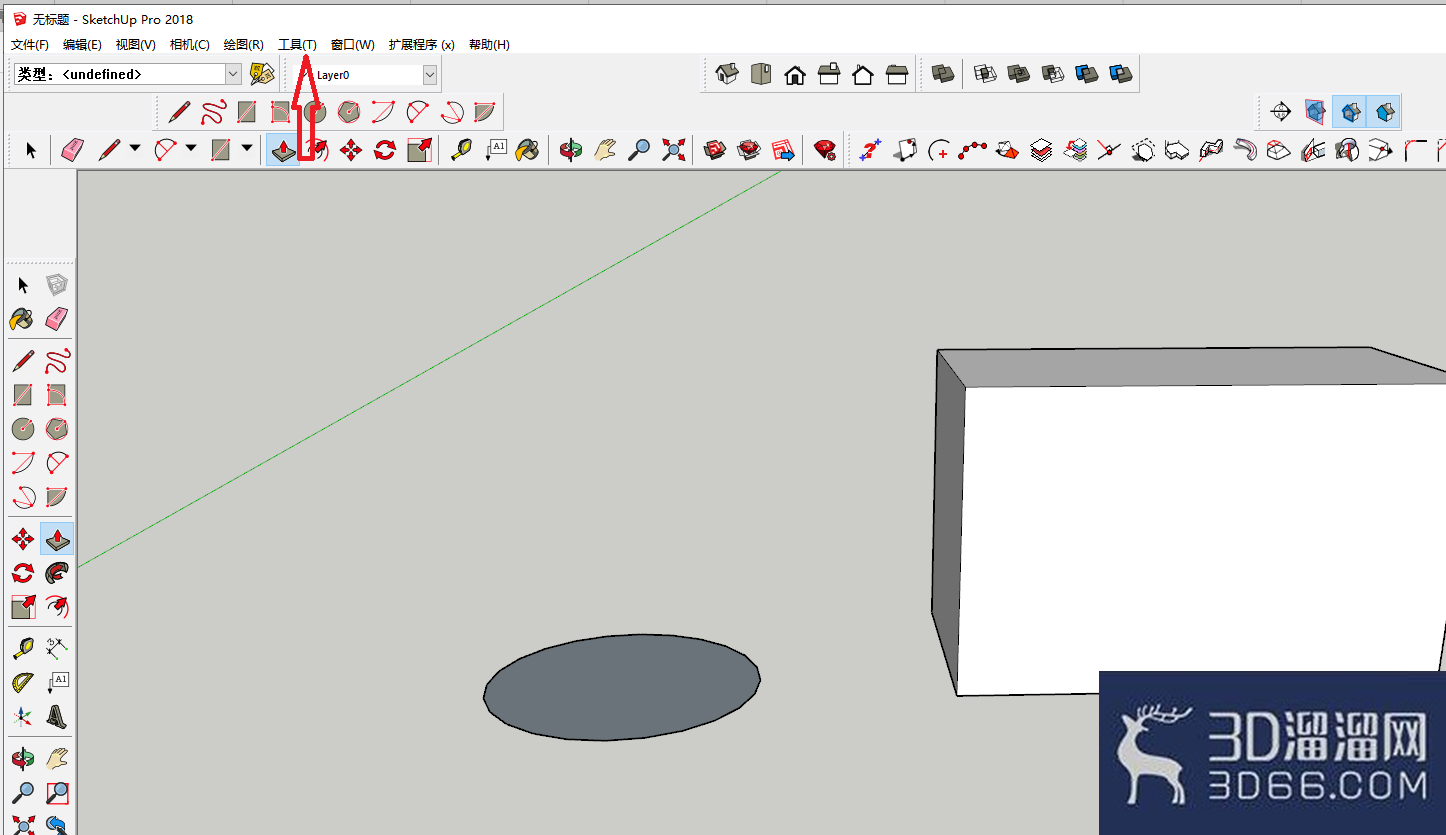Open the 工具(T) menu
Image resolution: width=1446 pixels, height=835 pixels.
pos(297,45)
